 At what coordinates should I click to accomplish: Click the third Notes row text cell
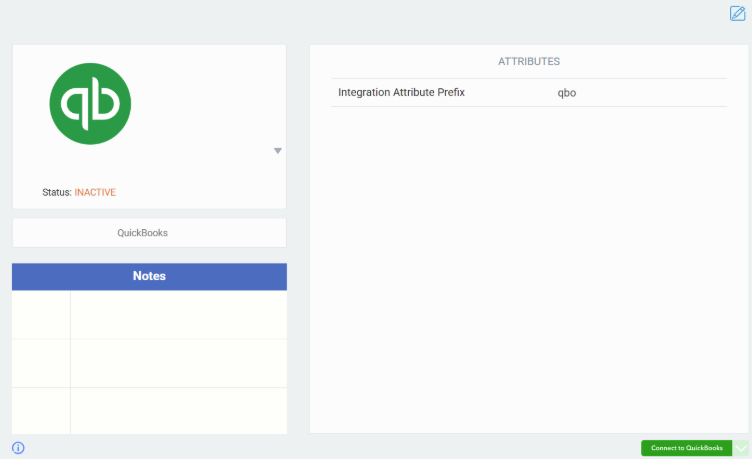[x=178, y=410]
